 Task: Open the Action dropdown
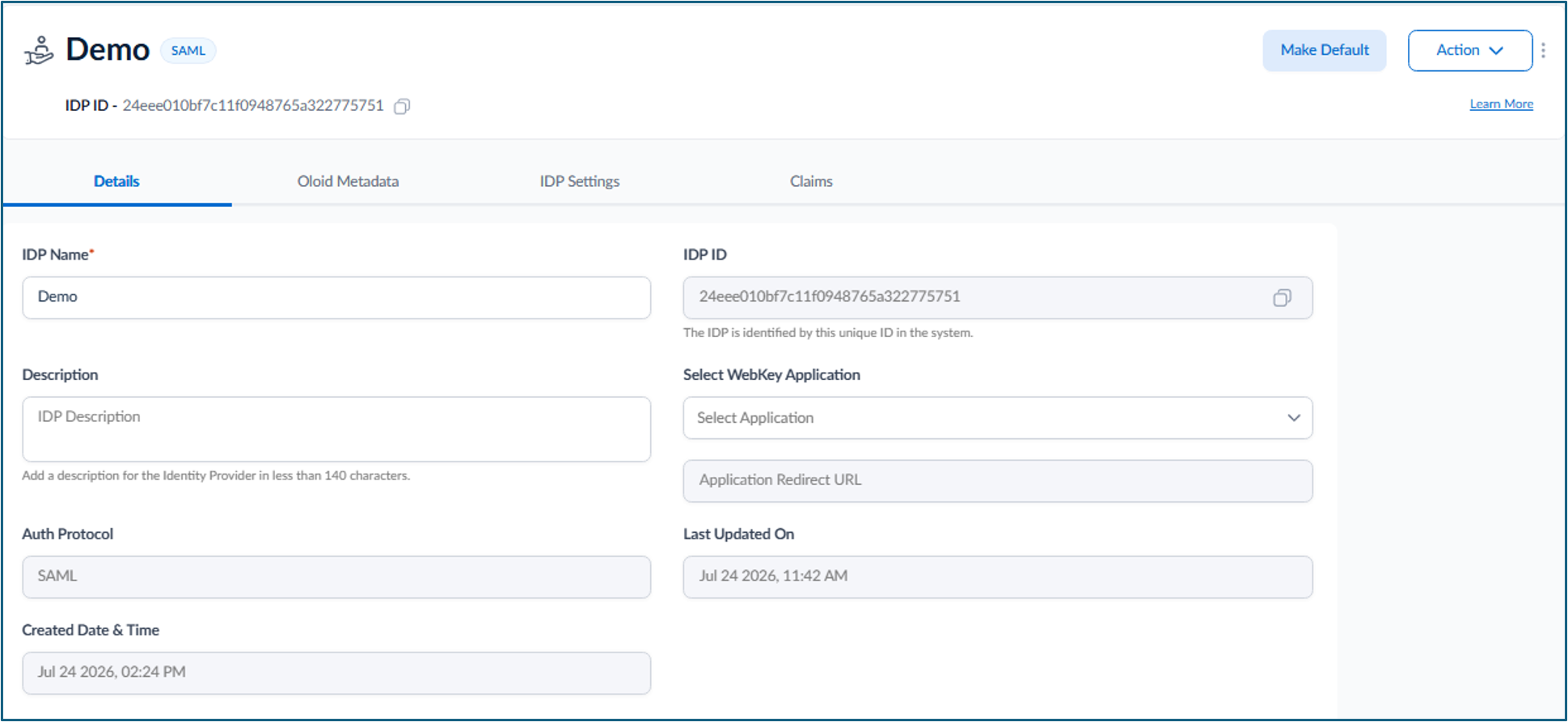point(1469,50)
